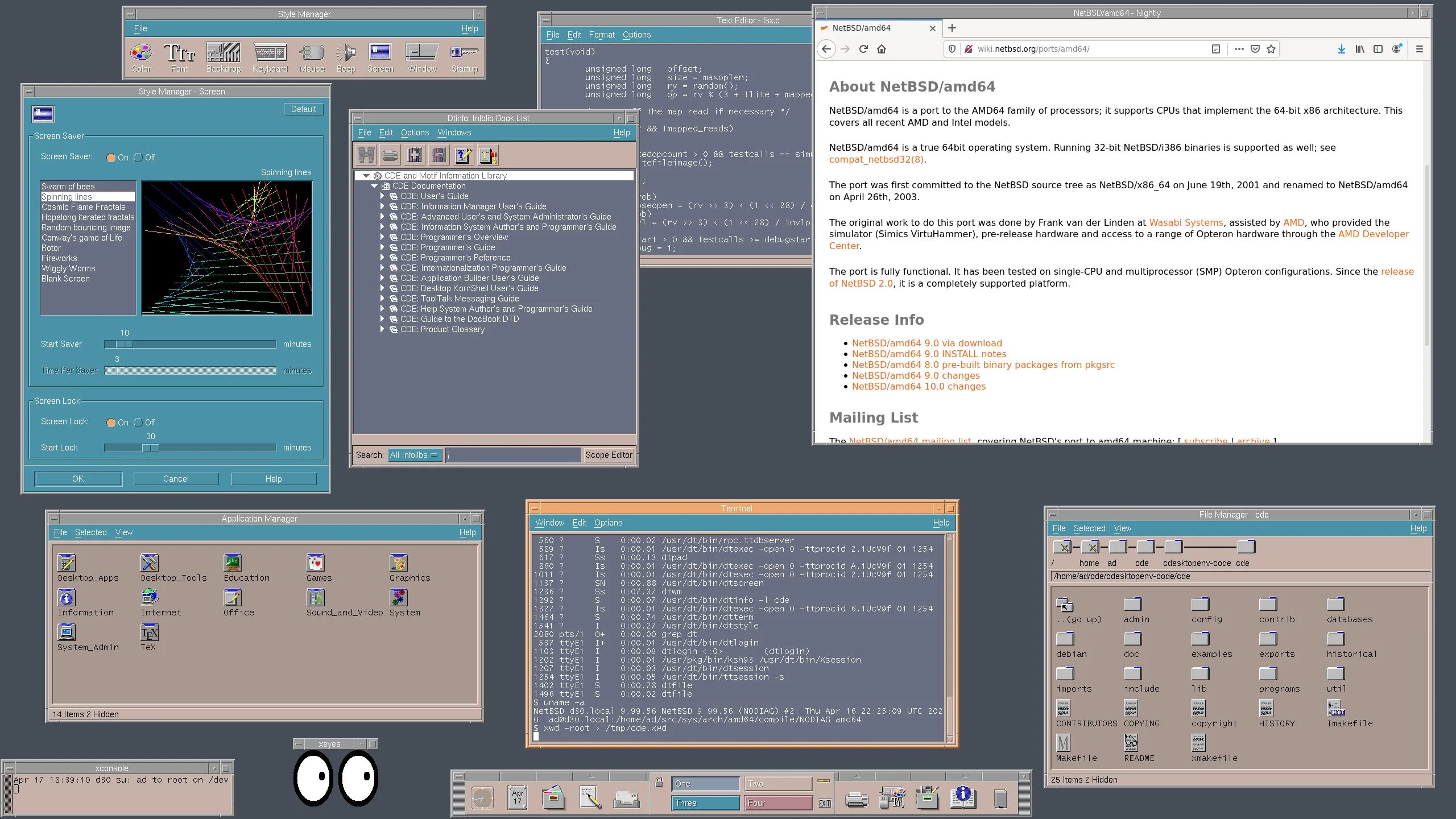1456x819 pixels.
Task: Open View menu in File Manager
Action: pos(1122,528)
